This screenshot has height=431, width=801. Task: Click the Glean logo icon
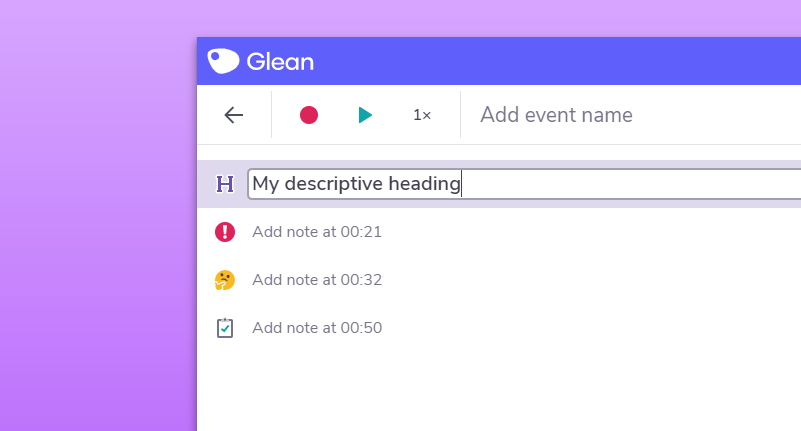223,61
